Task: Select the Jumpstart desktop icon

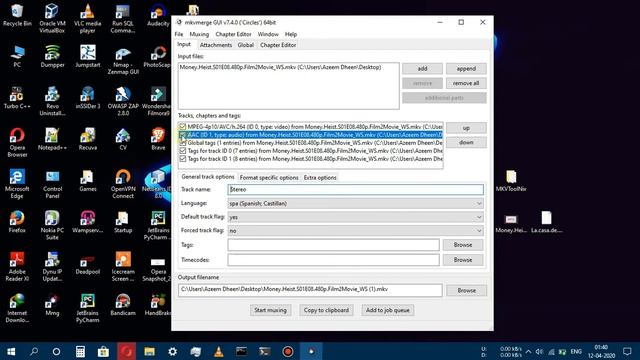Action: [87, 57]
